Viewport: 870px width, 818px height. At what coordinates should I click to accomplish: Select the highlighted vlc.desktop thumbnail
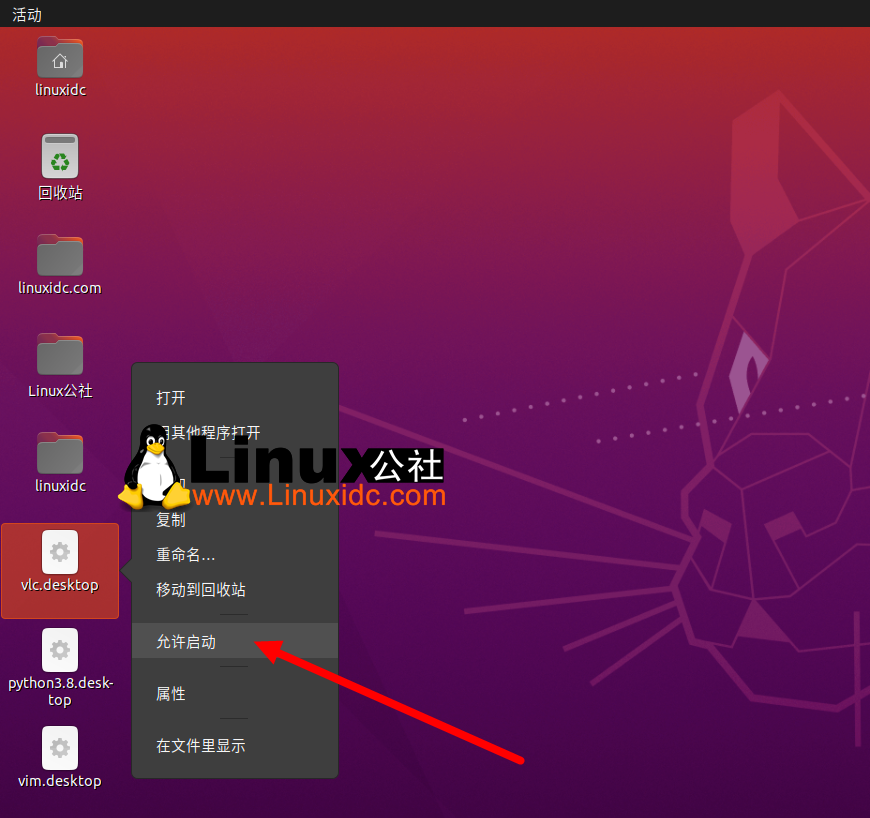coord(60,570)
